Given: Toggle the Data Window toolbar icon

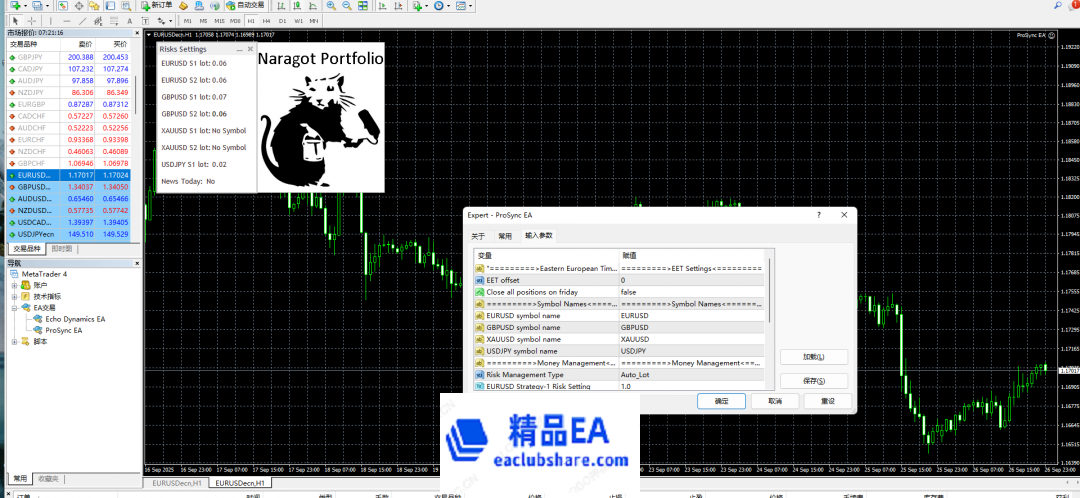Looking at the screenshot, I should pos(79,6).
